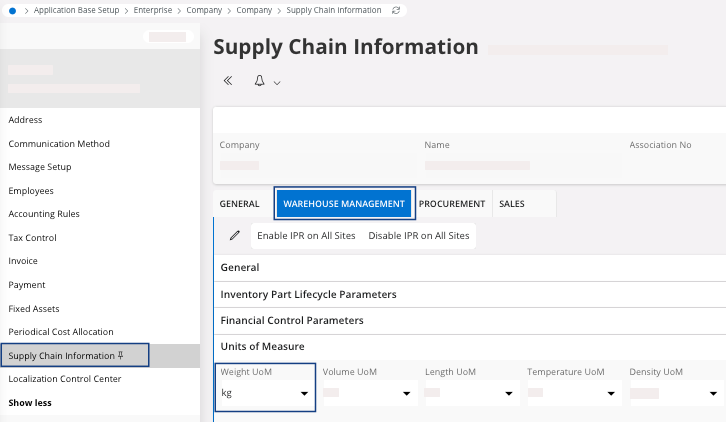Click the refresh icon after breadcrumb
The height and width of the screenshot is (422, 726).
[397, 10]
